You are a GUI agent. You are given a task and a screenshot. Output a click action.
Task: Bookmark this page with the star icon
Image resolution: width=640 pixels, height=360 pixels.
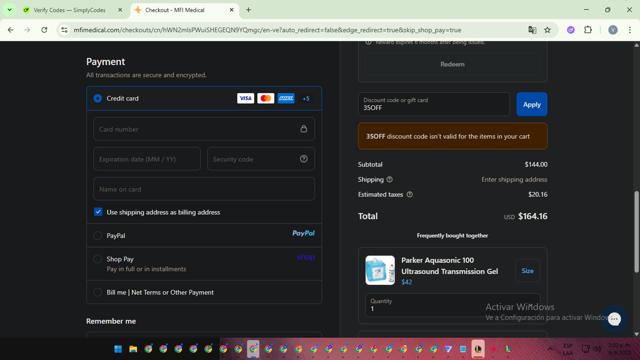pos(547,30)
